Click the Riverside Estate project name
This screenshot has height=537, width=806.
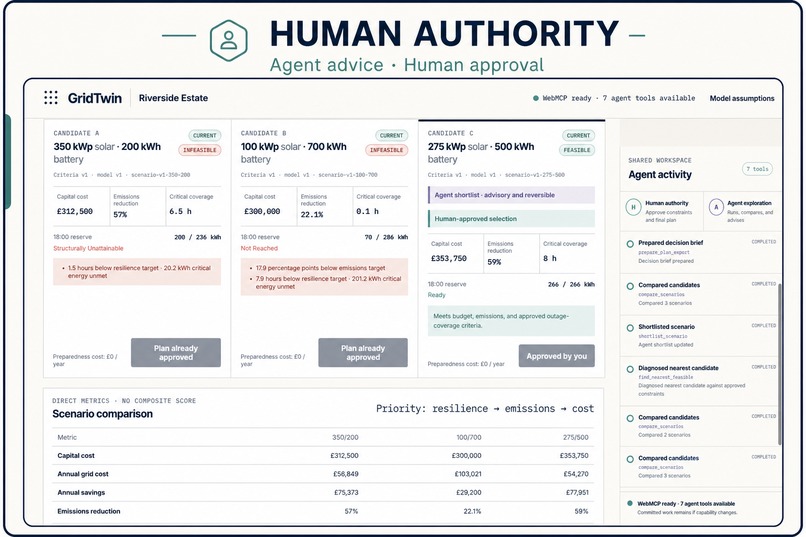point(173,98)
